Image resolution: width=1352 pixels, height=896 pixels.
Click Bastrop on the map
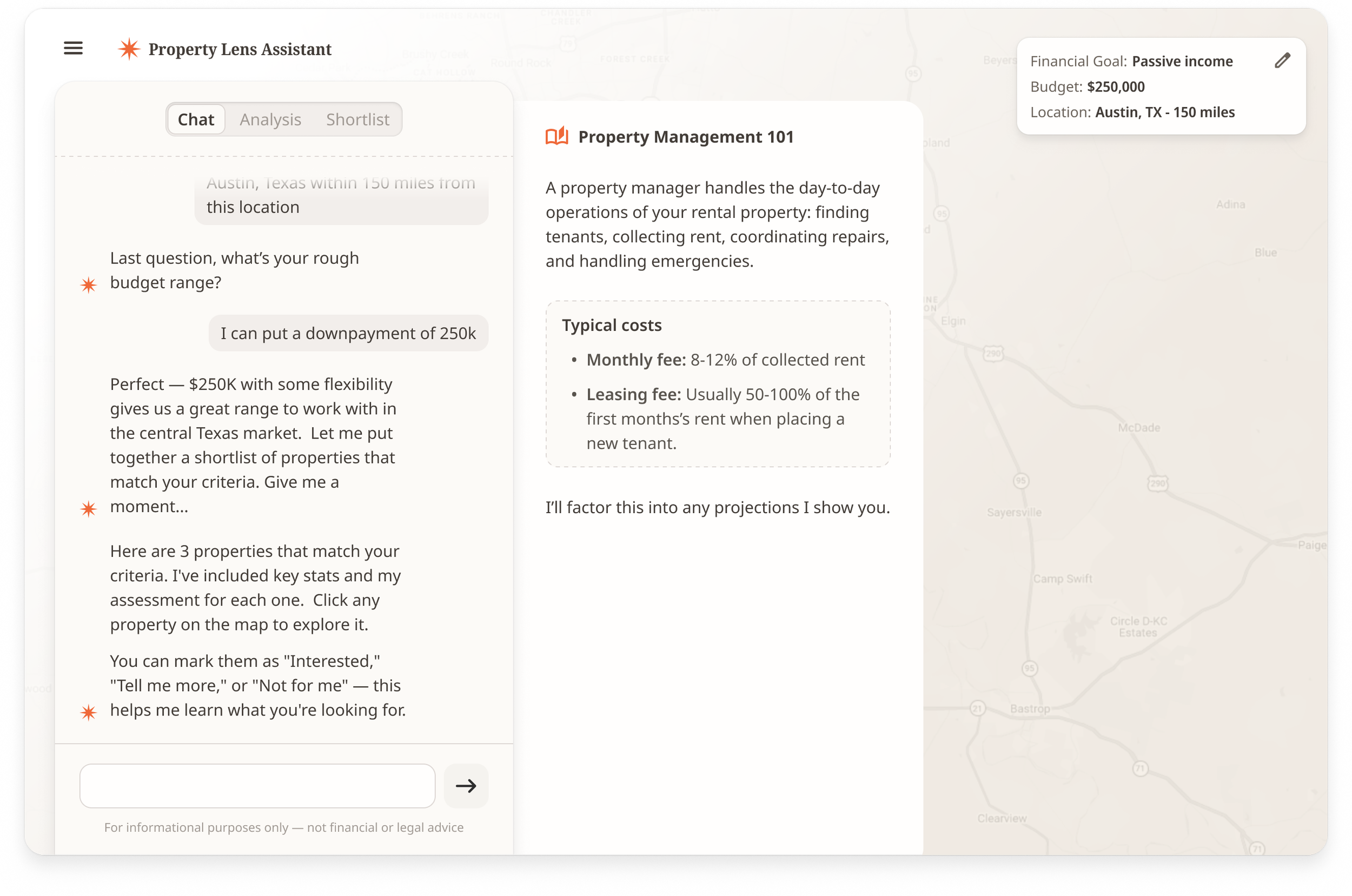(x=1030, y=708)
